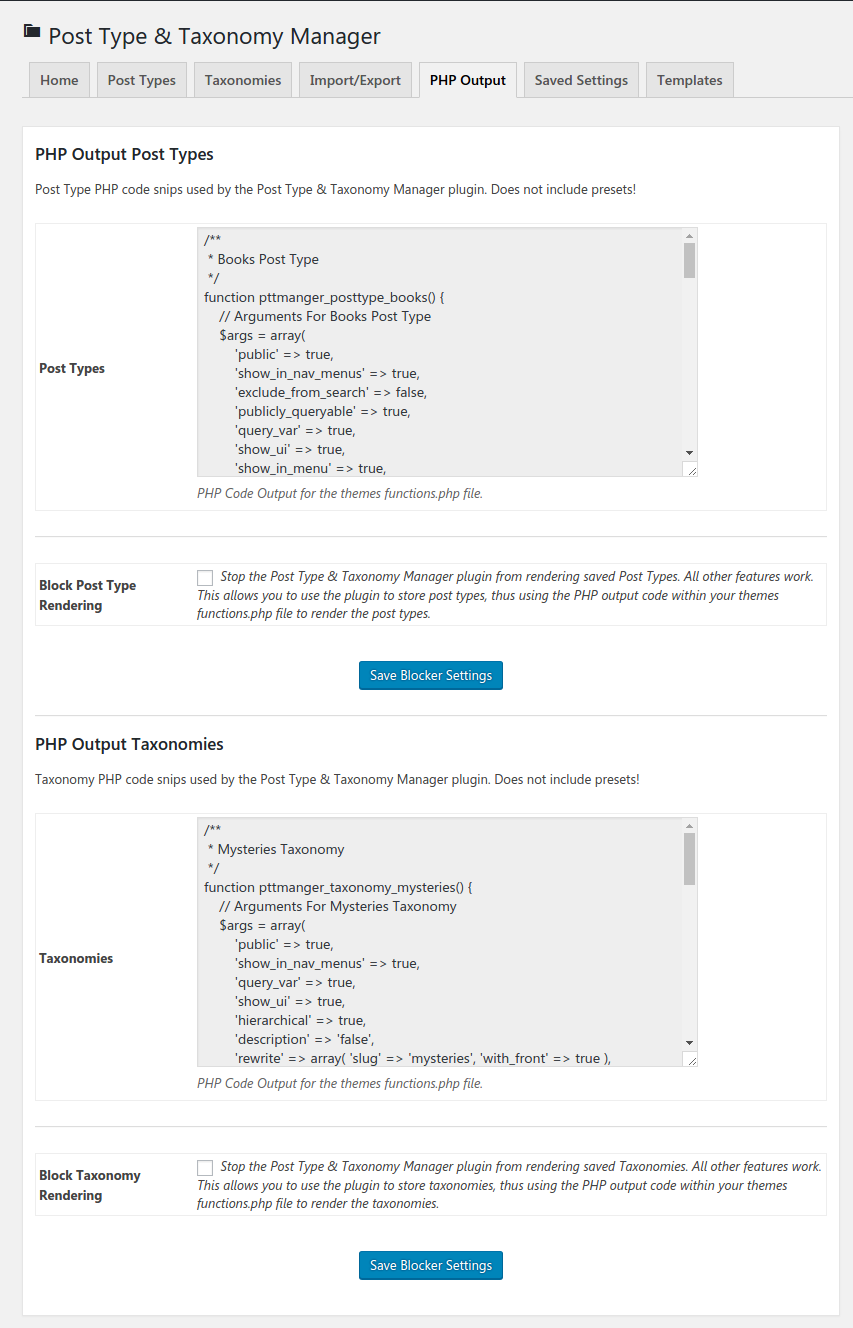The width and height of the screenshot is (853, 1328).
Task: Click the down arrow of the Post Types code scrollbar
Action: point(689,452)
